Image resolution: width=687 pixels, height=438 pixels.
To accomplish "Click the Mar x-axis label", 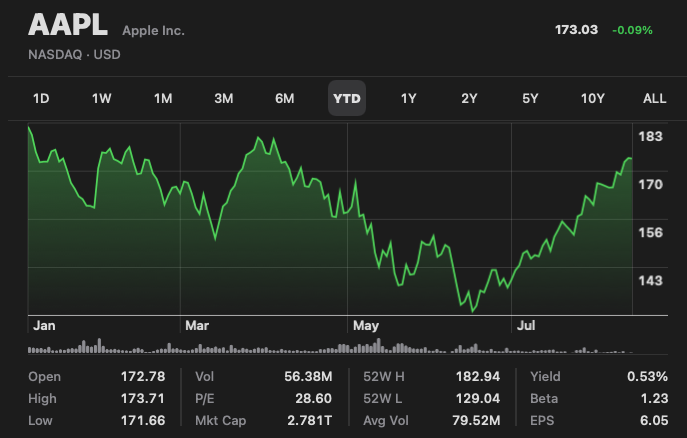I will pyautogui.click(x=197, y=326).
